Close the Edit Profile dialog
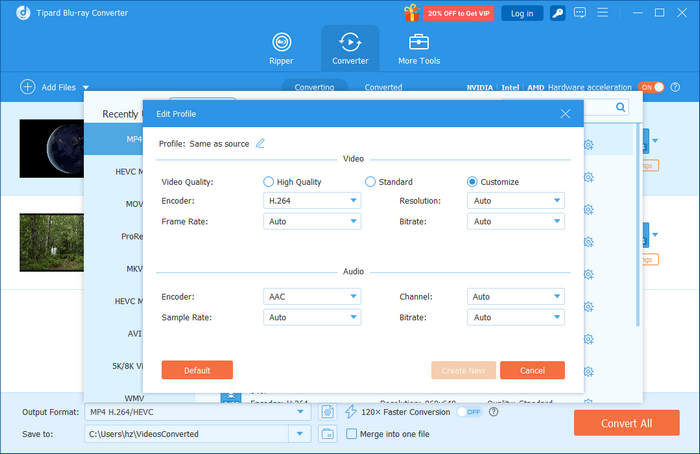 click(565, 114)
